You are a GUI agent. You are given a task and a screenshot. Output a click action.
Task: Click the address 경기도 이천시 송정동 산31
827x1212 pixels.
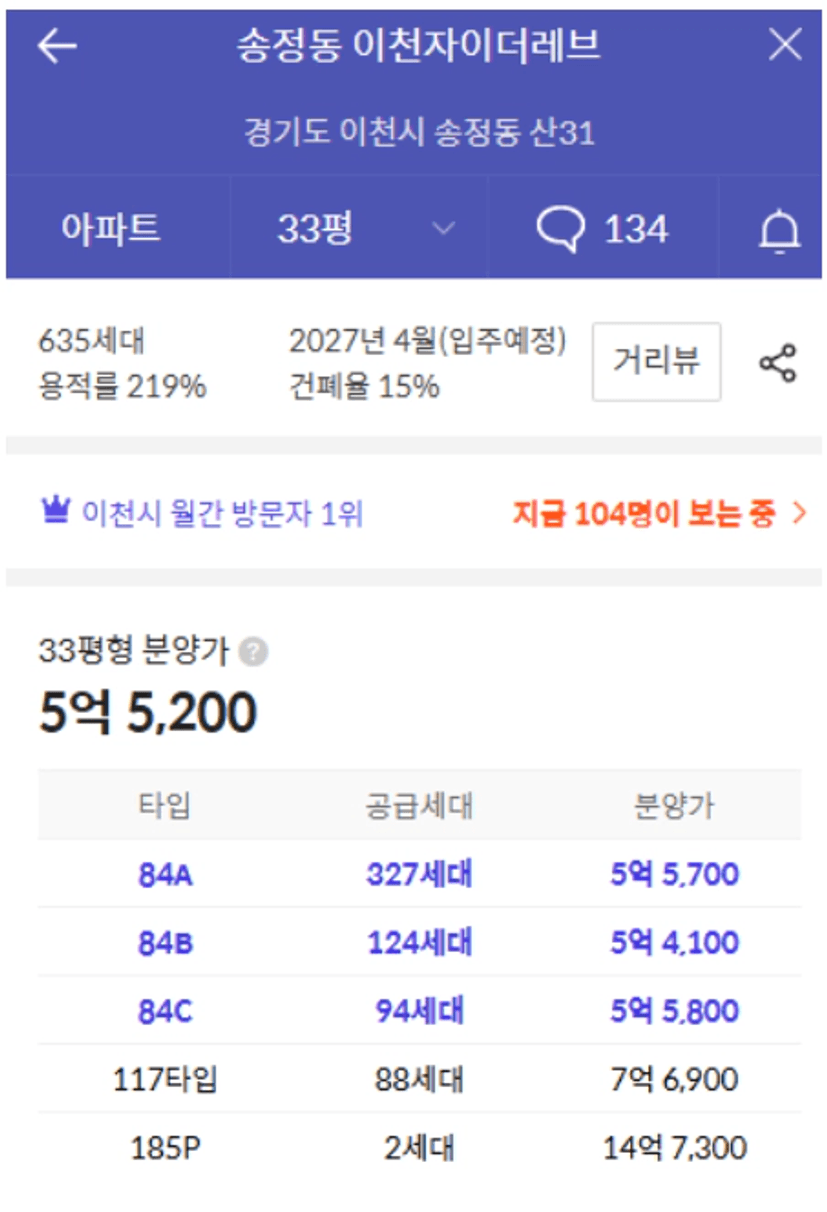420,132
